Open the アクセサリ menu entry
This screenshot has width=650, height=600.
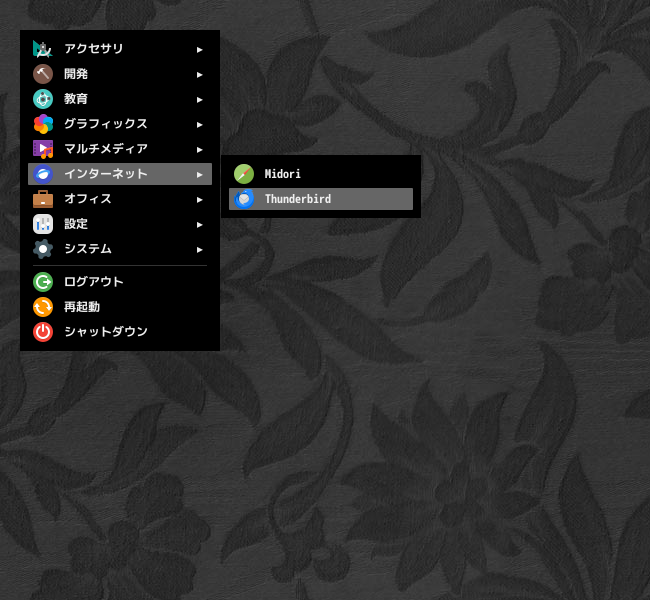[x=120, y=49]
